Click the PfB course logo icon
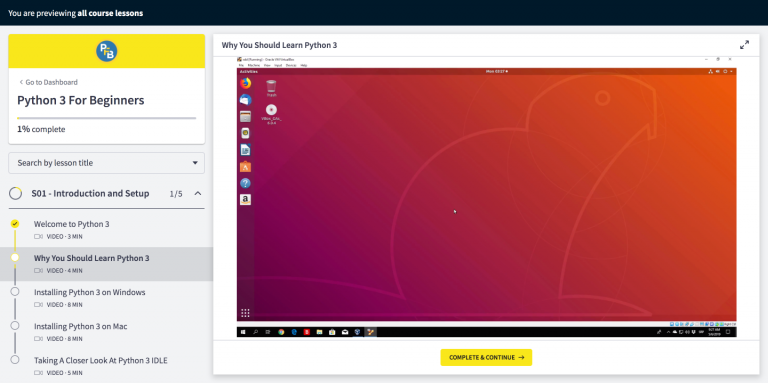This screenshot has width=768, height=383. tap(106, 51)
